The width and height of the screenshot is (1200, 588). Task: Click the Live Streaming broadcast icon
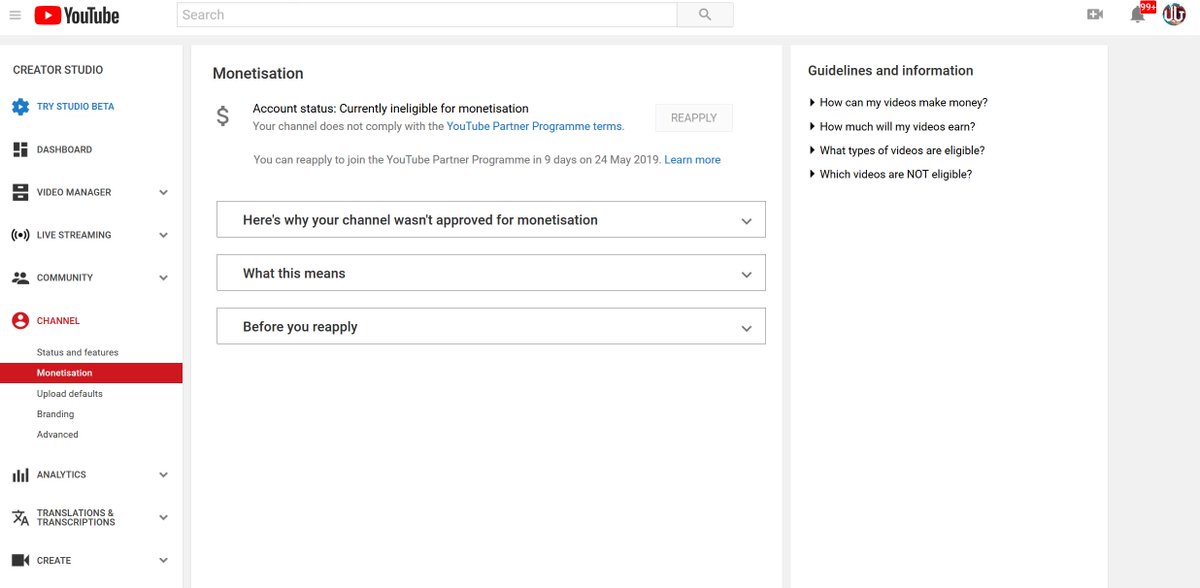point(20,235)
